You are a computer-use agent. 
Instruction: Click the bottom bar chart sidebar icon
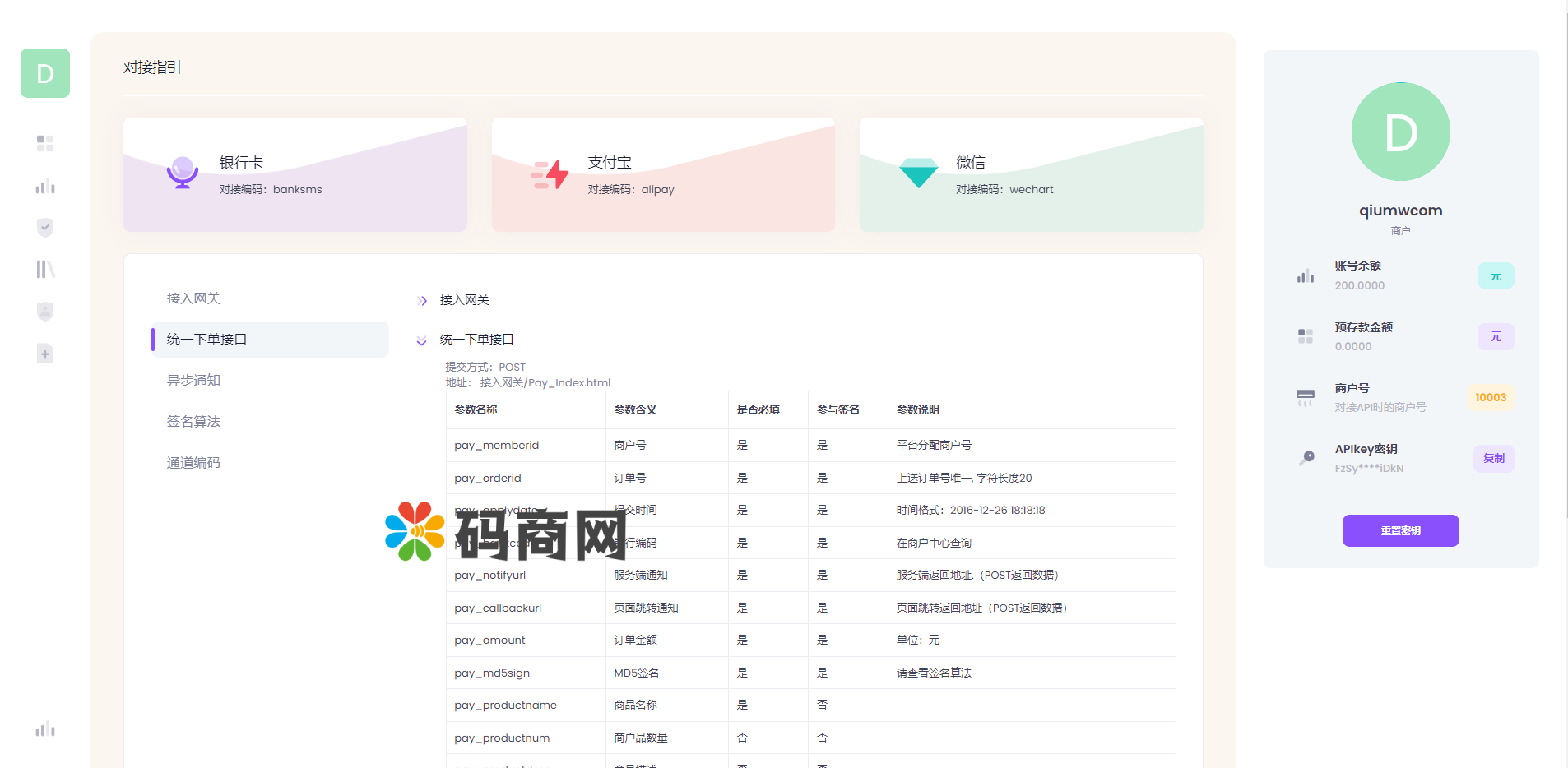(x=45, y=729)
